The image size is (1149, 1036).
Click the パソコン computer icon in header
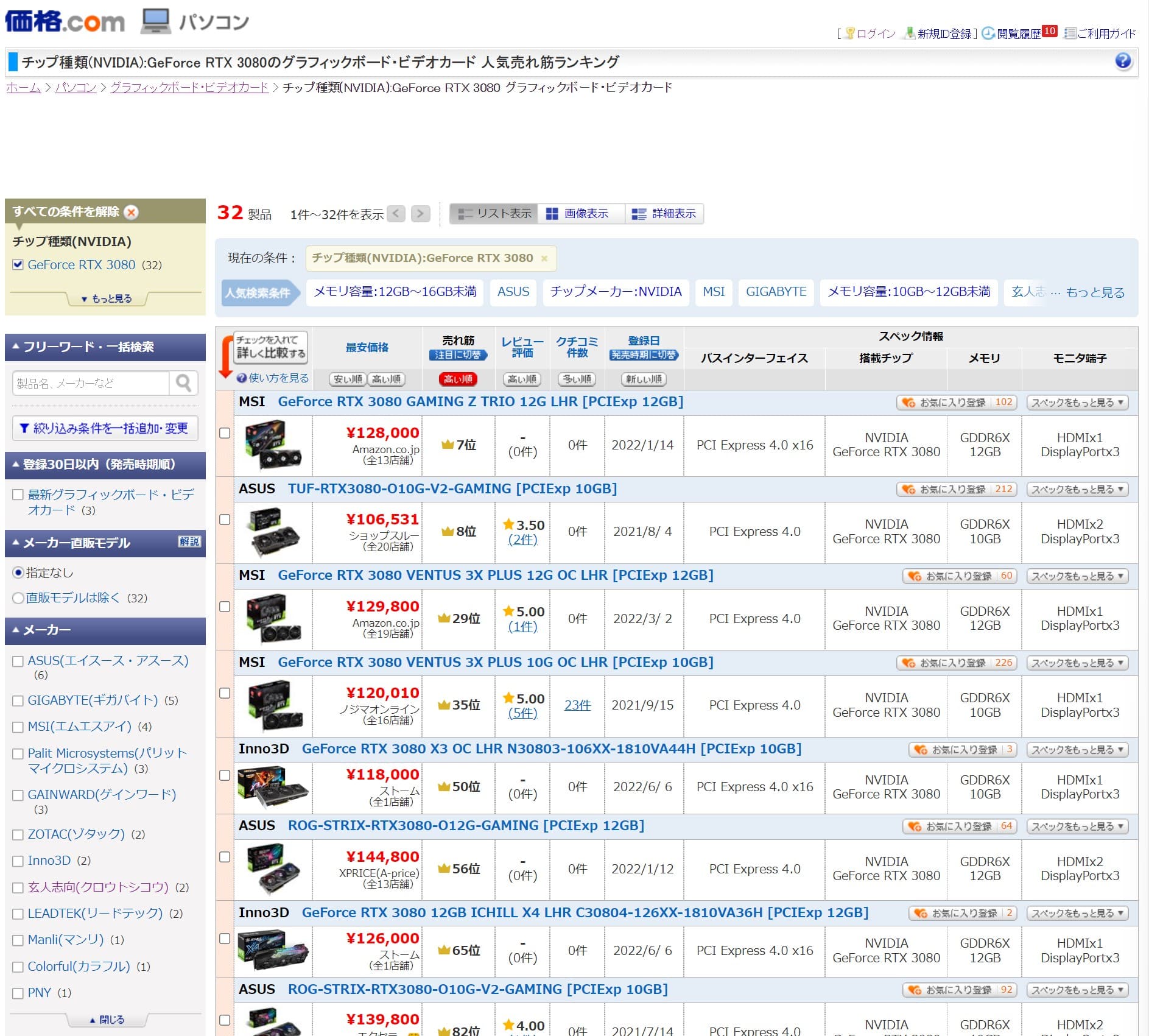click(155, 21)
